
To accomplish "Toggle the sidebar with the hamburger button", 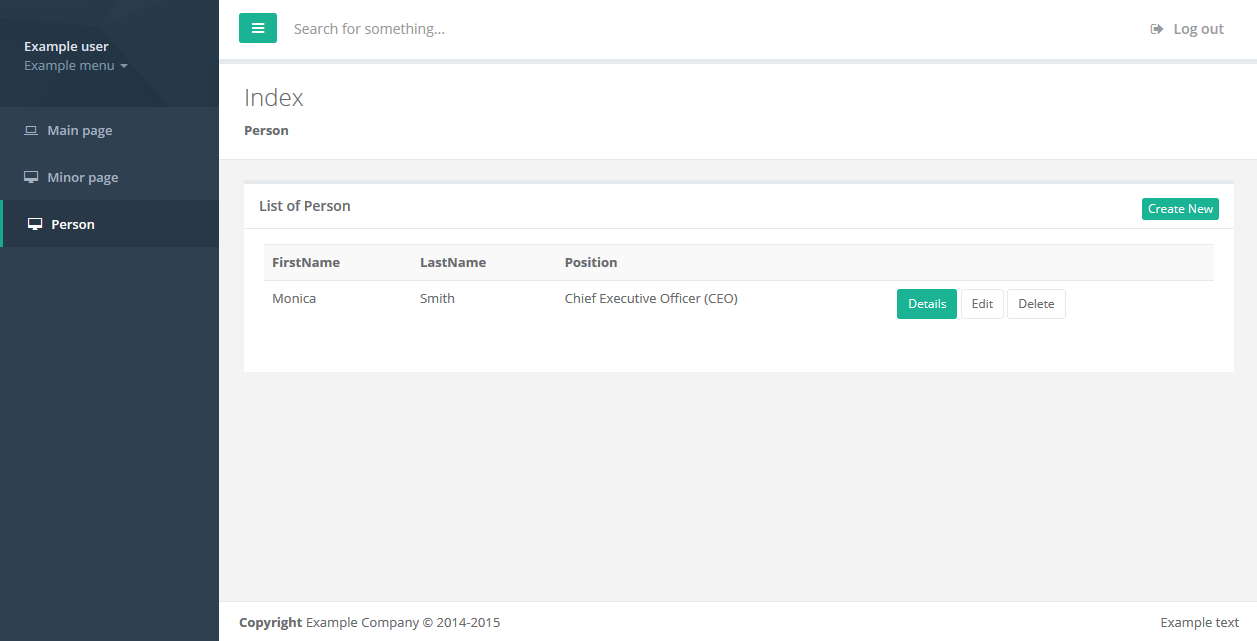I will [257, 28].
